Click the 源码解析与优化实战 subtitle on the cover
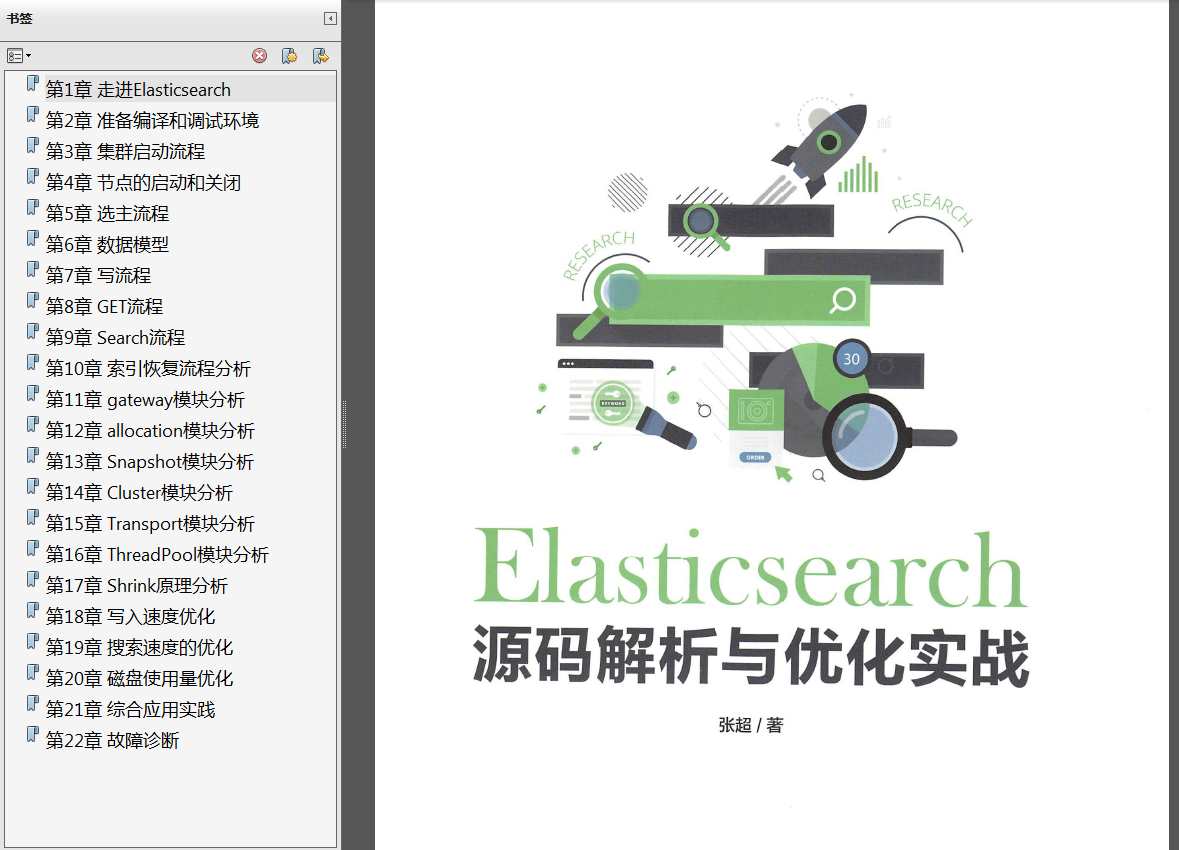 [x=750, y=656]
